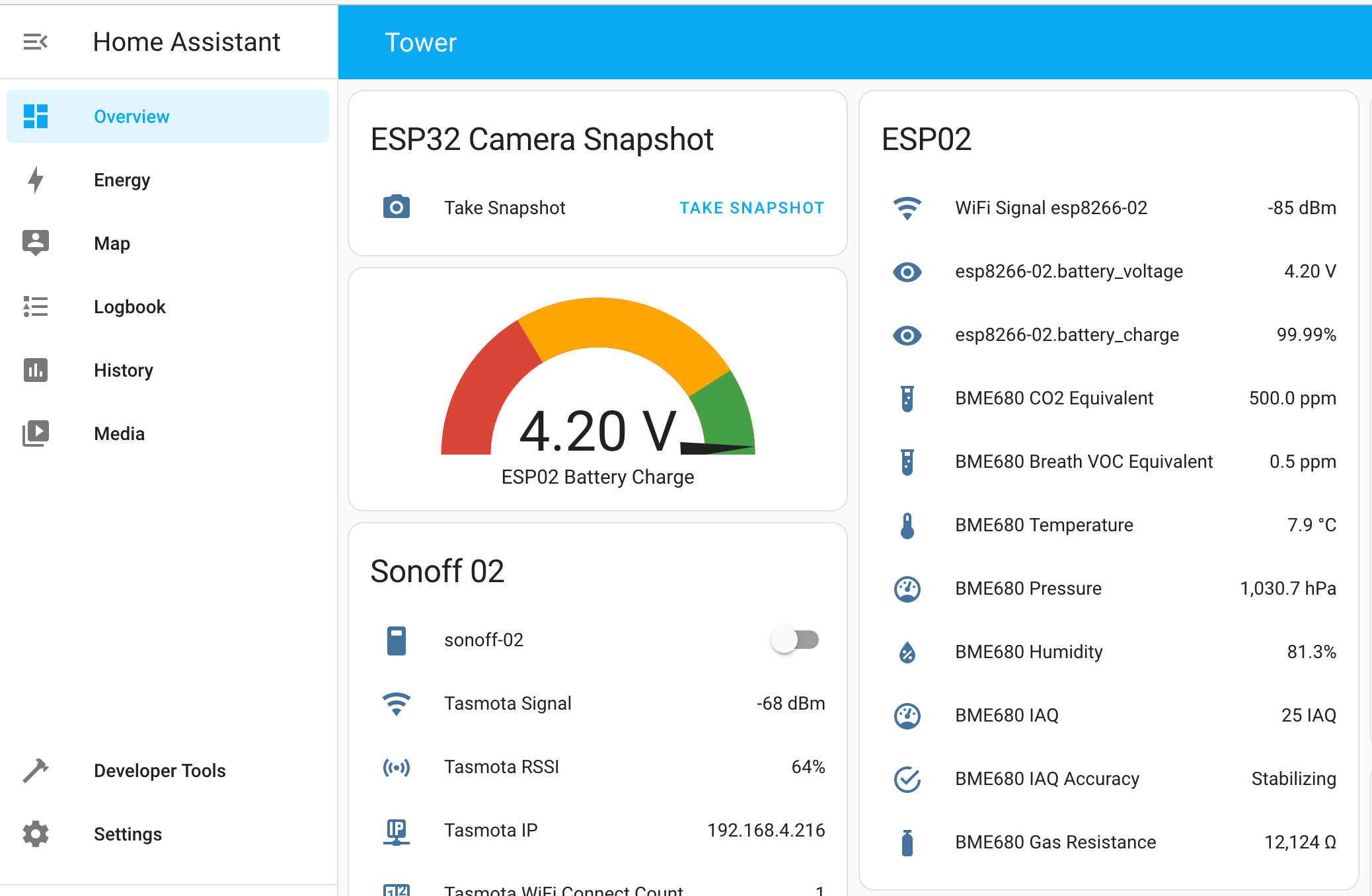This screenshot has width=1372, height=896.
Task: Click the camera icon beside Take Snapshot
Action: point(397,207)
